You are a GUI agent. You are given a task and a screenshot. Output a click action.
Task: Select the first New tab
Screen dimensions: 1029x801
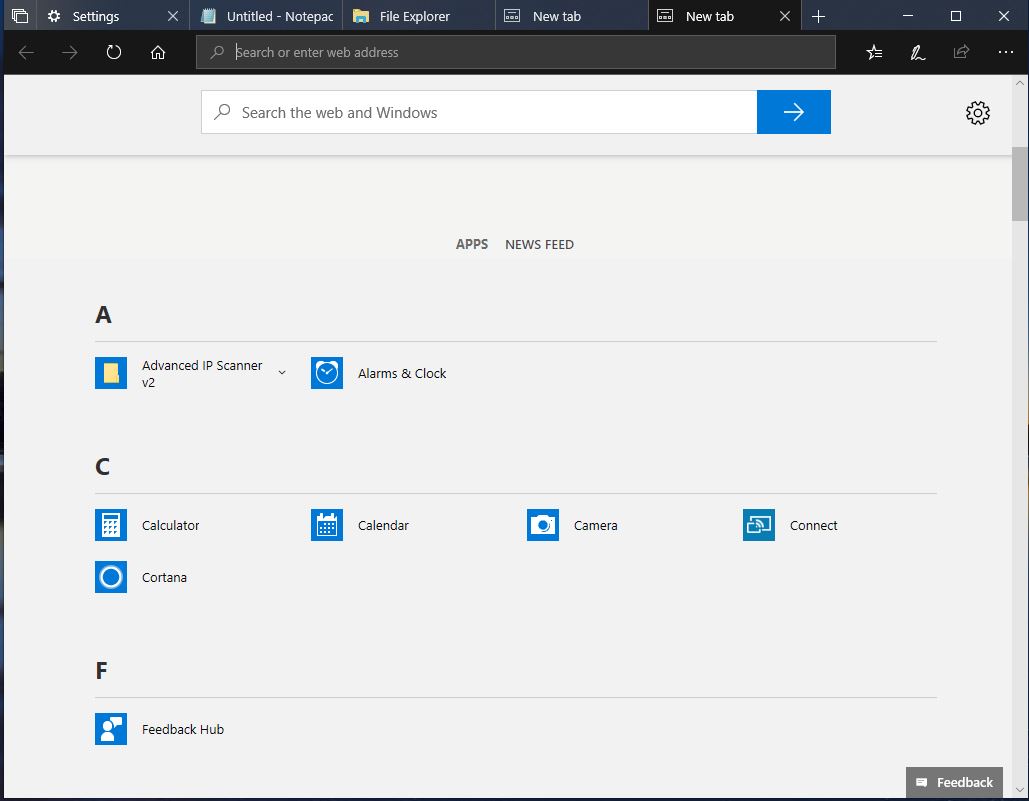572,16
